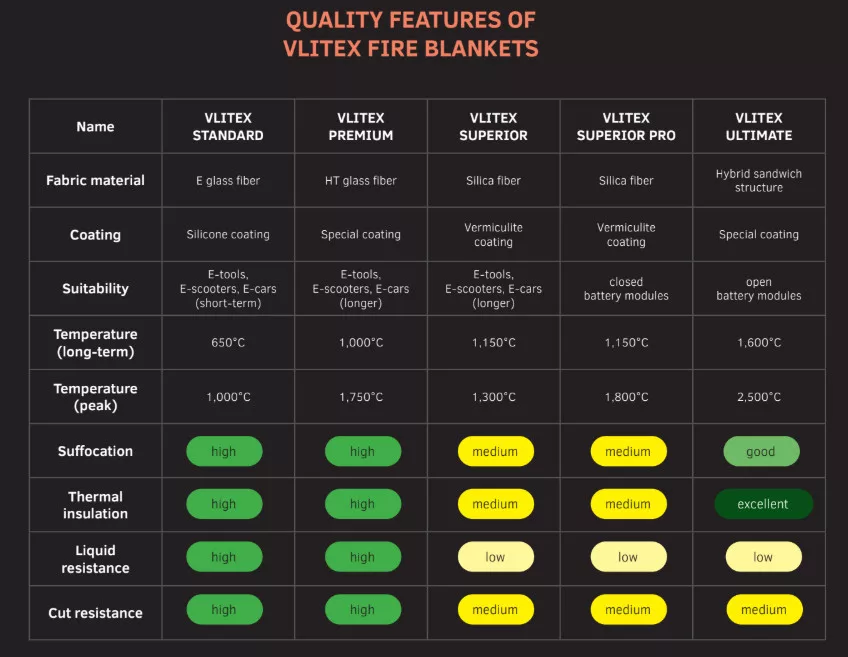Select the 'closed battery modules' cell
Image resolution: width=848 pixels, height=657 pixels.
pos(626,289)
